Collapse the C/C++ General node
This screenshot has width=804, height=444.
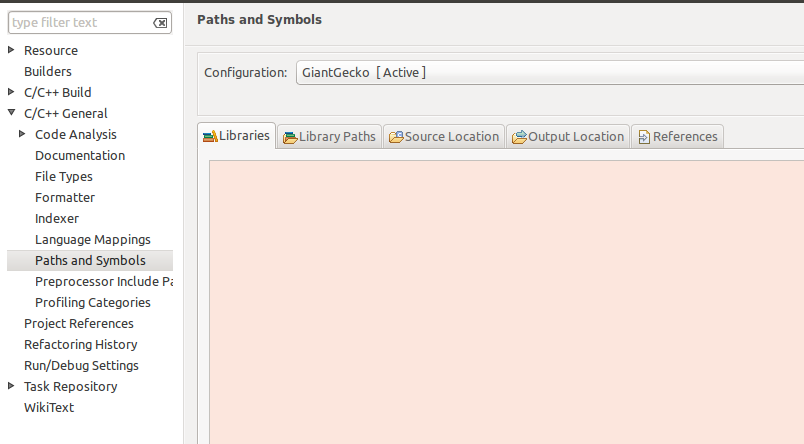point(11,112)
